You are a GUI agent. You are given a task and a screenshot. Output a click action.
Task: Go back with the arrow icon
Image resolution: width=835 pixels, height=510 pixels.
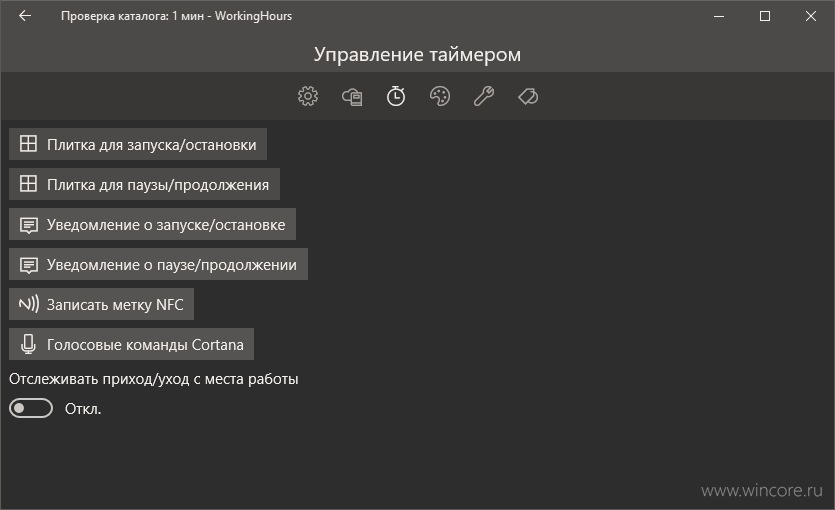25,16
